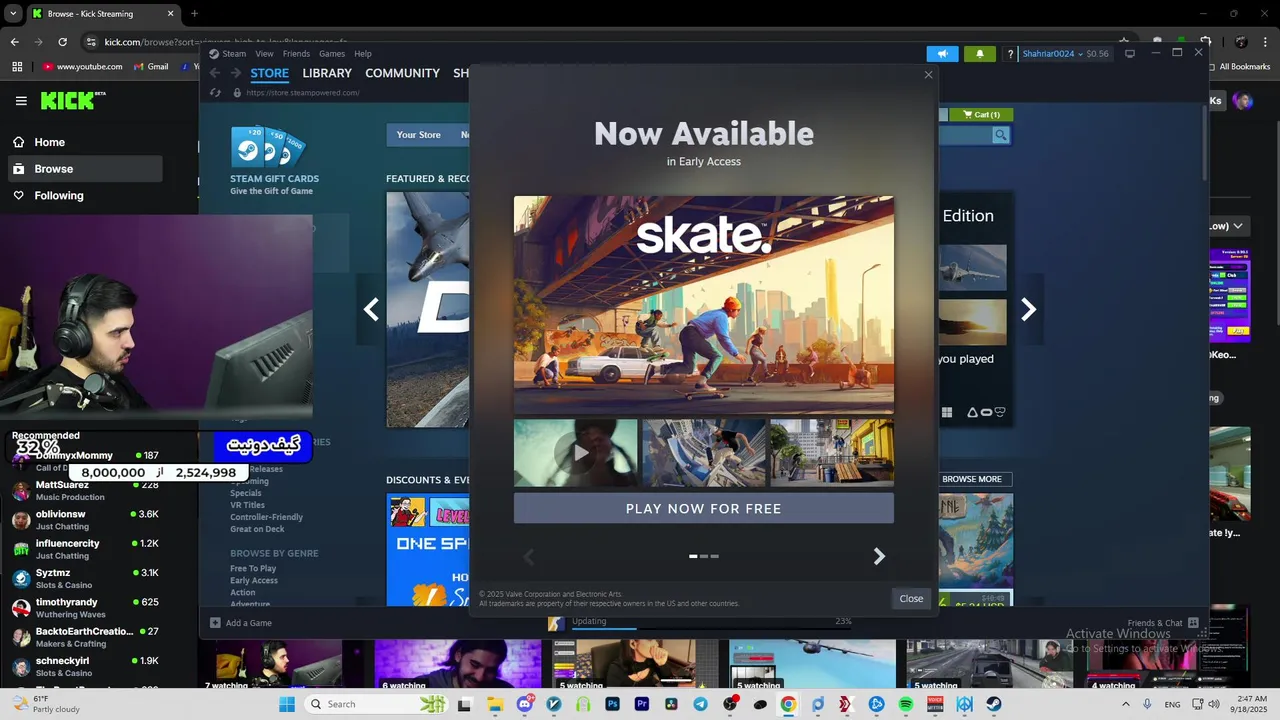Open Kick sort order dropdown chevron
The height and width of the screenshot is (720, 1280).
[x=1238, y=226]
